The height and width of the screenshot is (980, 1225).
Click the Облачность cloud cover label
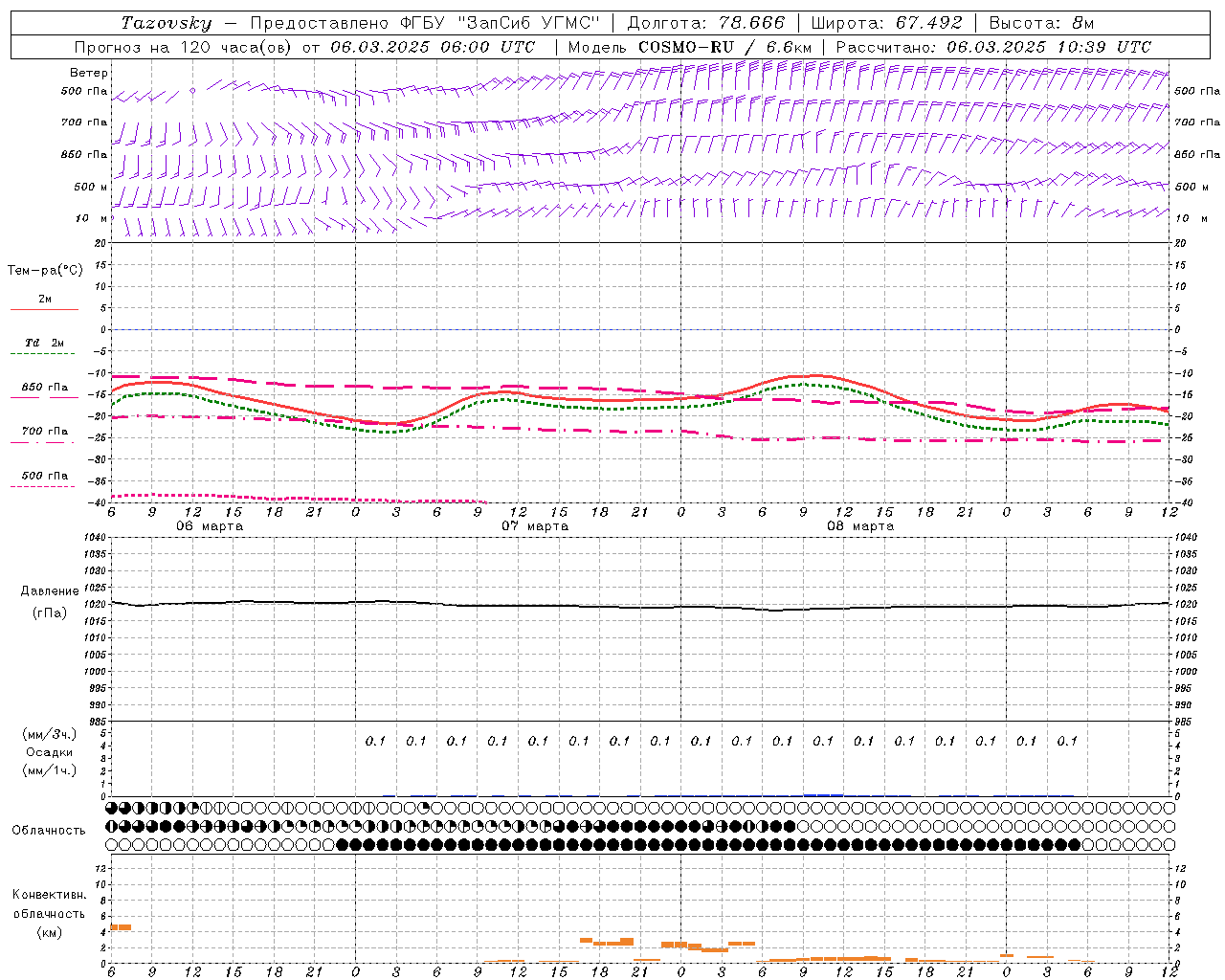pos(49,831)
